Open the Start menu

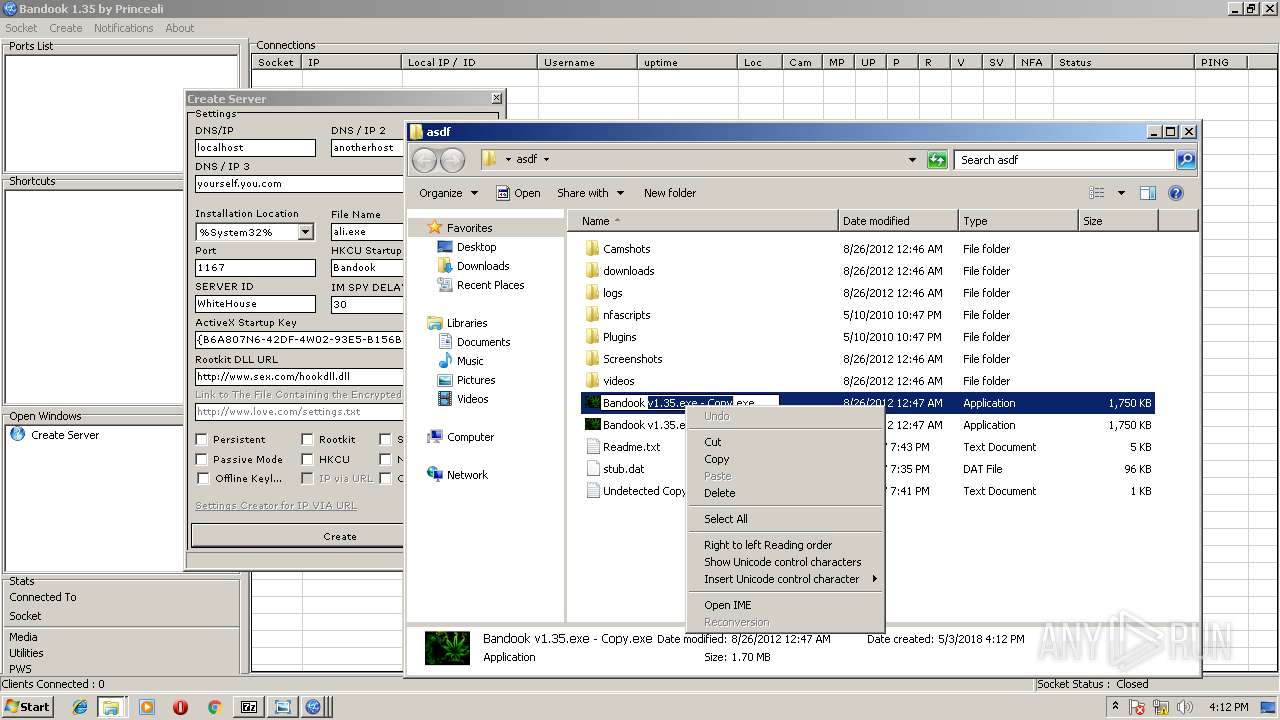tap(28, 707)
